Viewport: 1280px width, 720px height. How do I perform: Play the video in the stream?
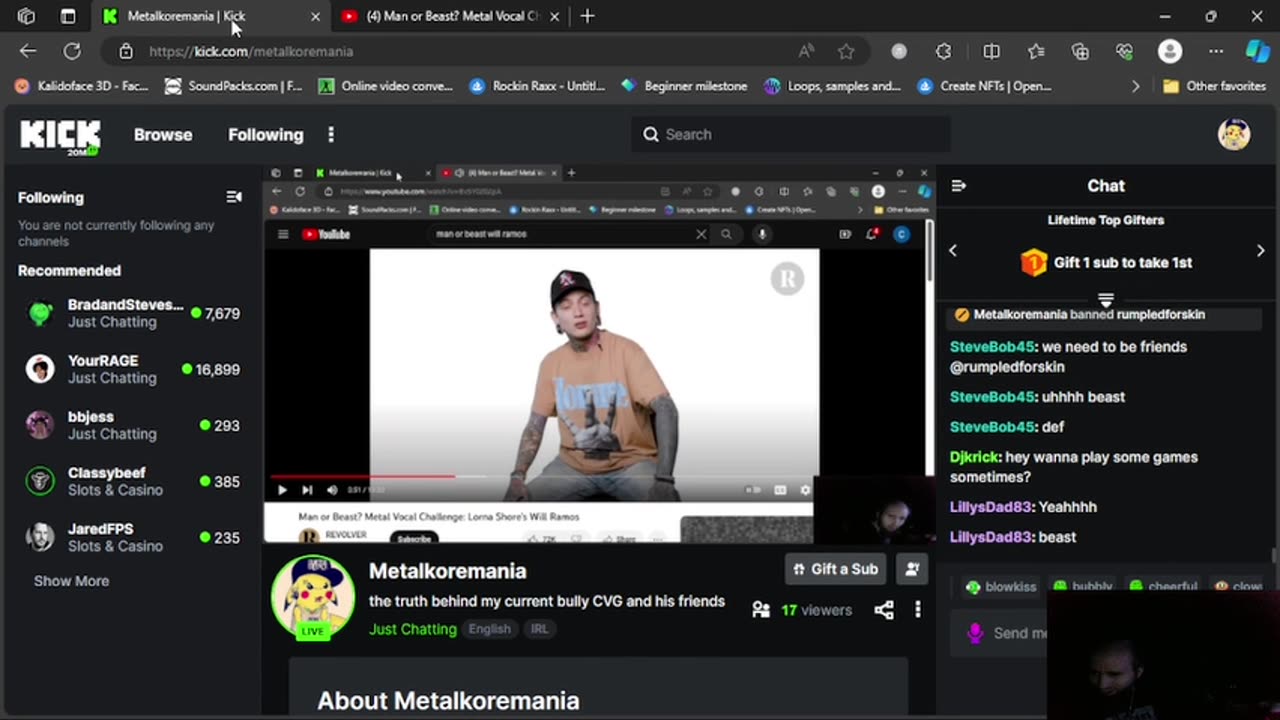point(282,490)
